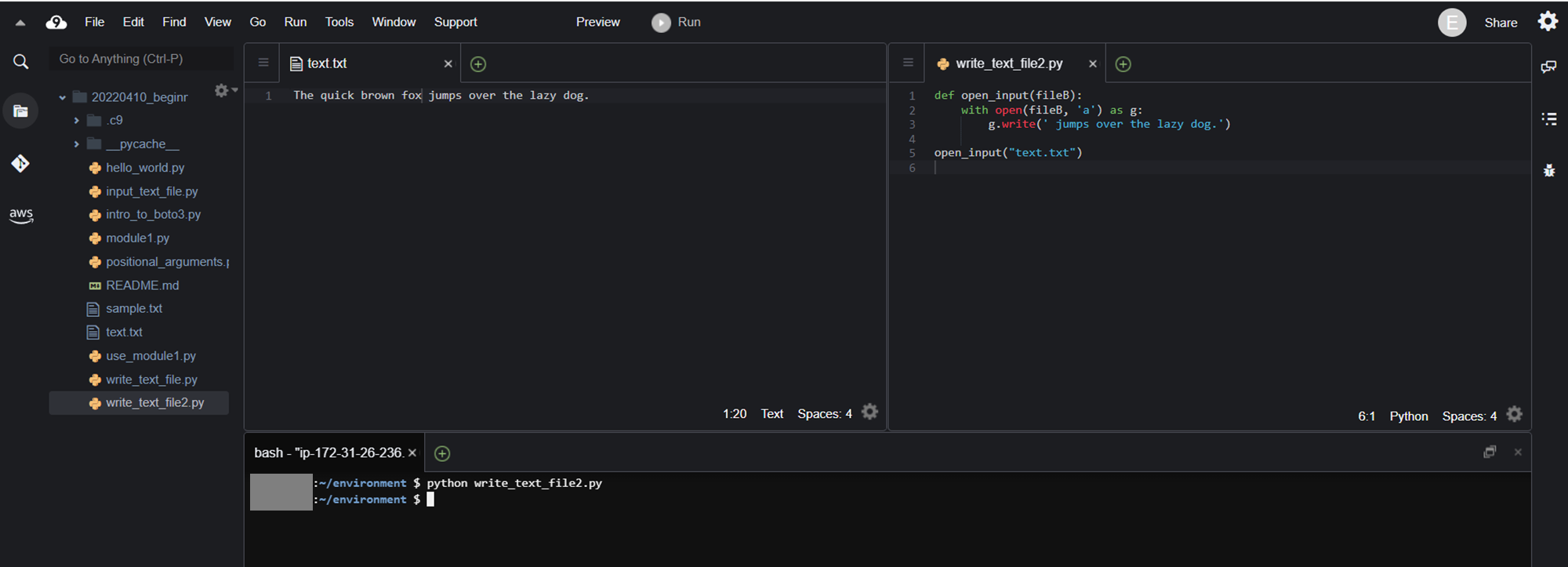Viewport: 1568px width, 567px height.
Task: Close the terminal pane X icon
Action: pyautogui.click(x=1518, y=453)
